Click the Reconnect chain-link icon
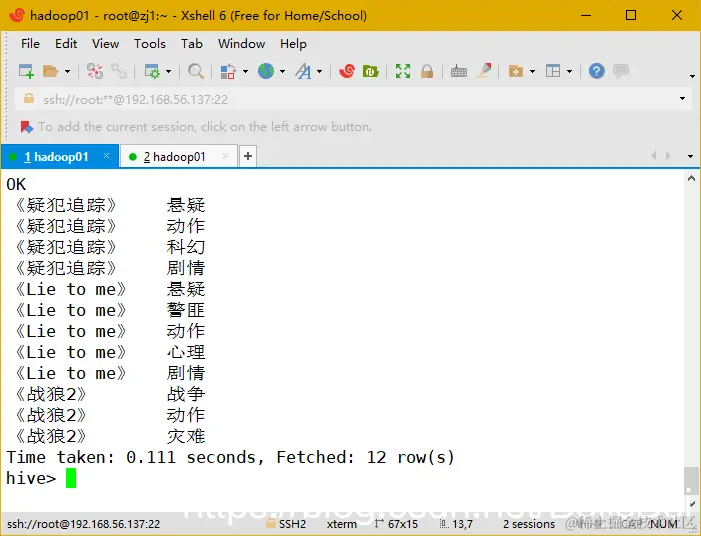701x536 pixels. [x=119, y=71]
